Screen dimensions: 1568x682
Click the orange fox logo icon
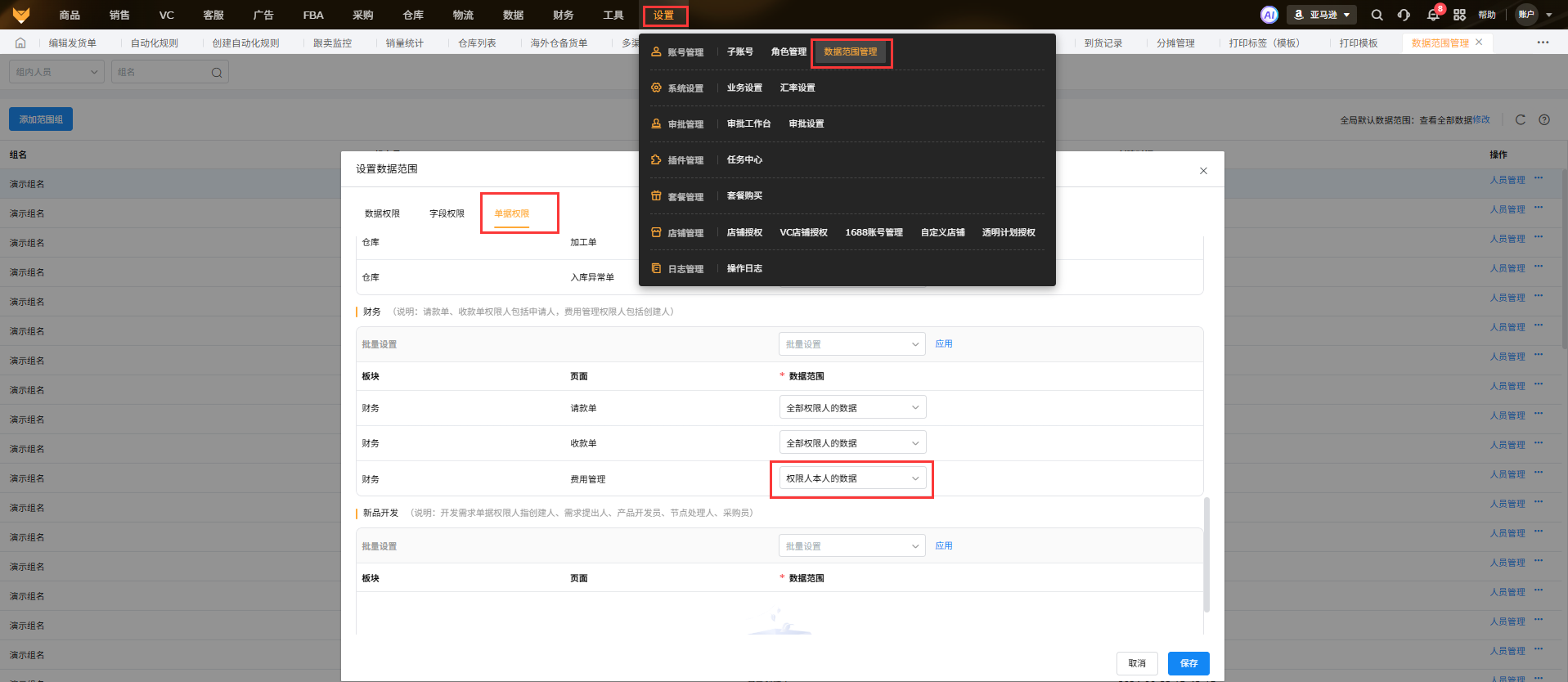(x=21, y=15)
